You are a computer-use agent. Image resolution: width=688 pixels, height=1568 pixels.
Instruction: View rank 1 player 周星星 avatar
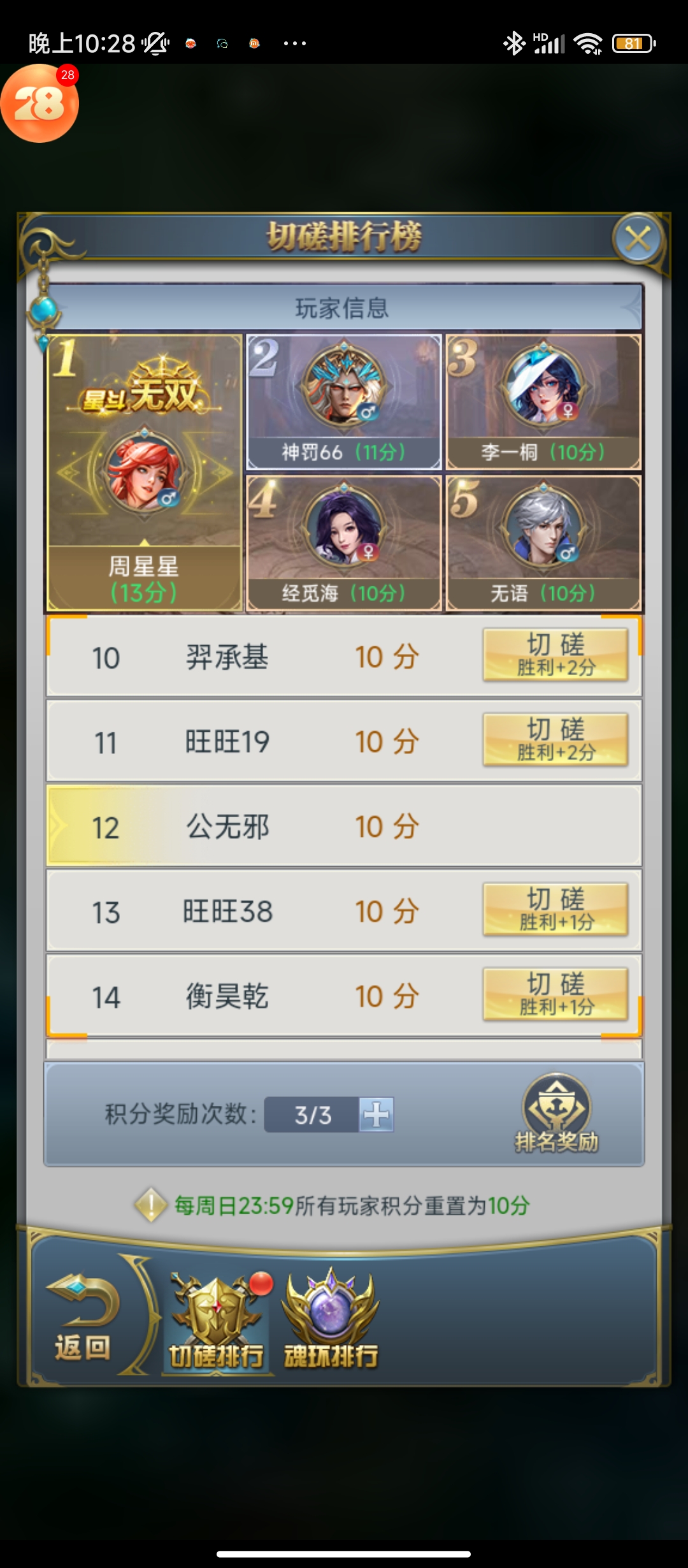145,472
